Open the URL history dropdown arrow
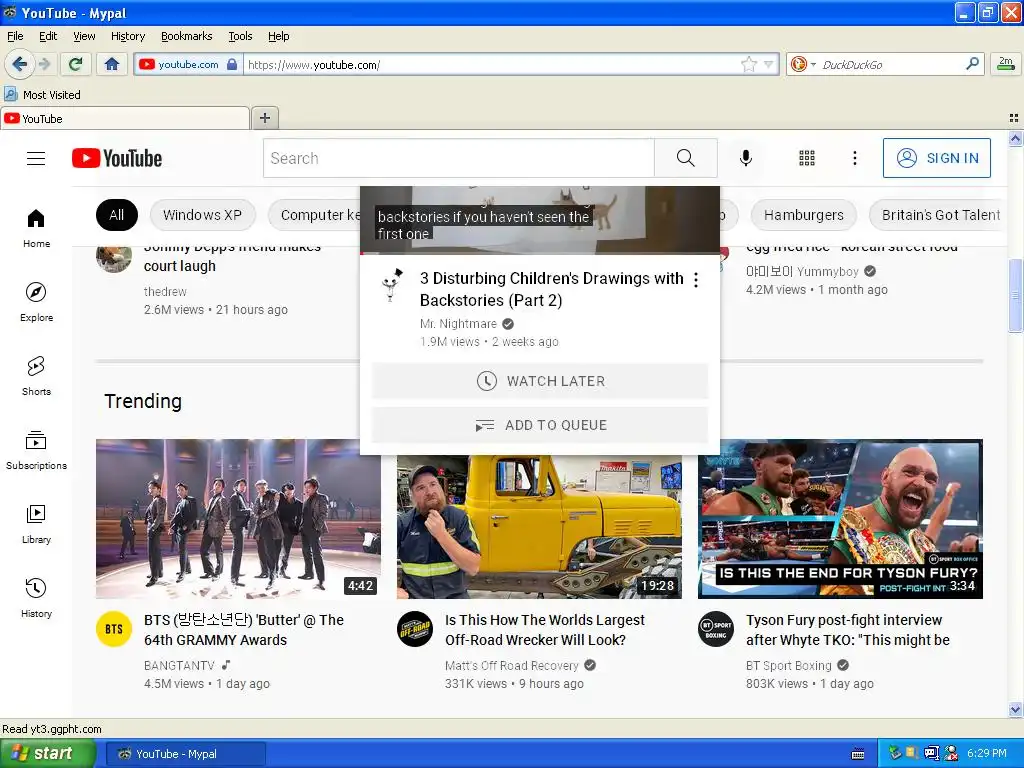This screenshot has width=1024, height=768. [x=769, y=64]
